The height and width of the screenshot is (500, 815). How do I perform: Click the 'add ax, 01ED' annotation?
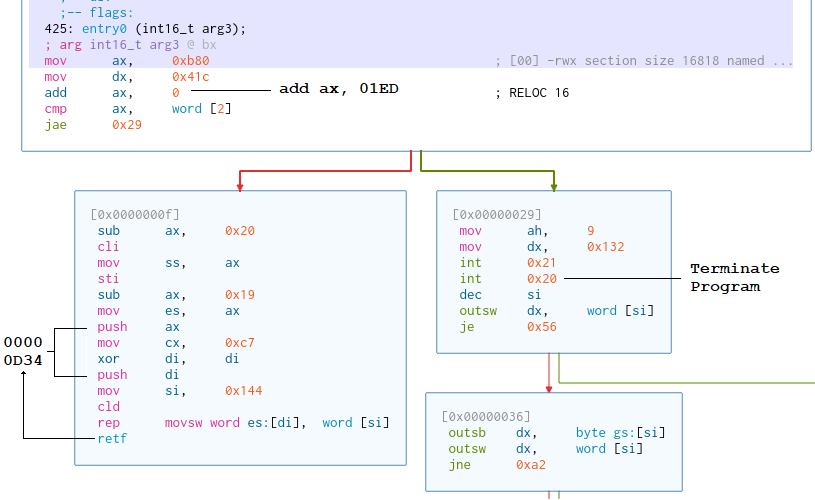click(x=338, y=89)
